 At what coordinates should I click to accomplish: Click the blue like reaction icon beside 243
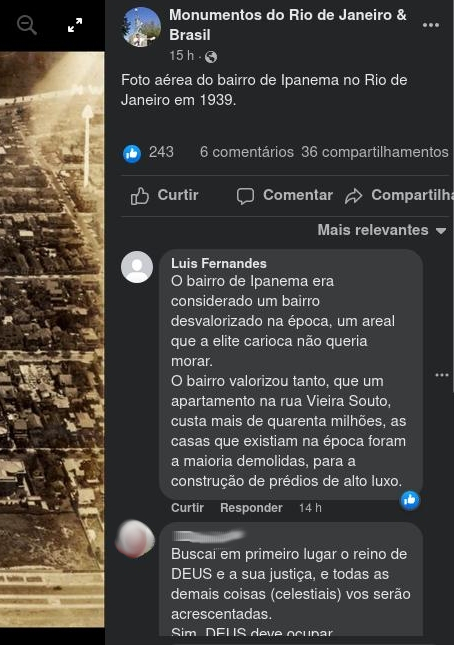(132, 154)
